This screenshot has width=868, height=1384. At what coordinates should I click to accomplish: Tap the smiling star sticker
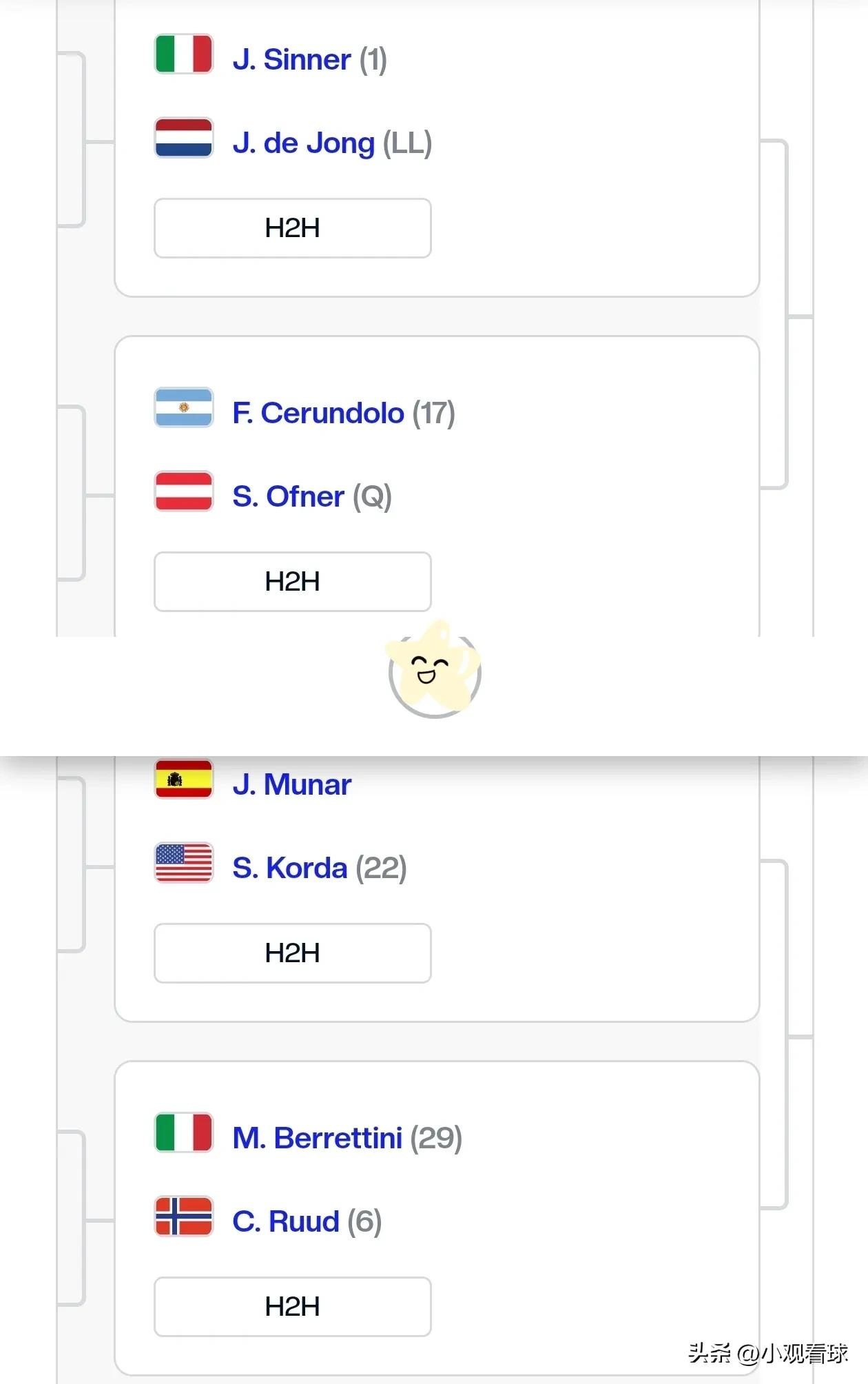[x=434, y=669]
